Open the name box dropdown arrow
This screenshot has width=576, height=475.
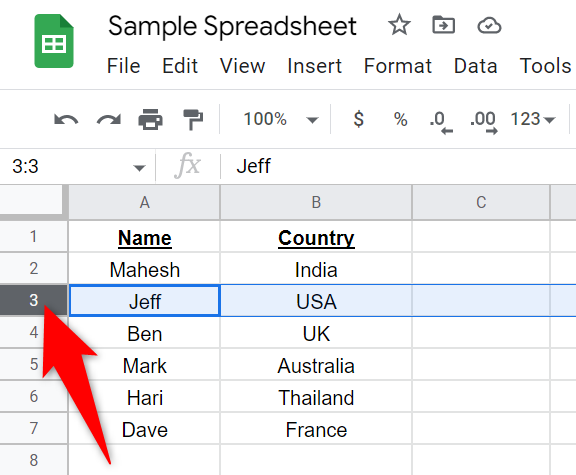tap(139, 168)
